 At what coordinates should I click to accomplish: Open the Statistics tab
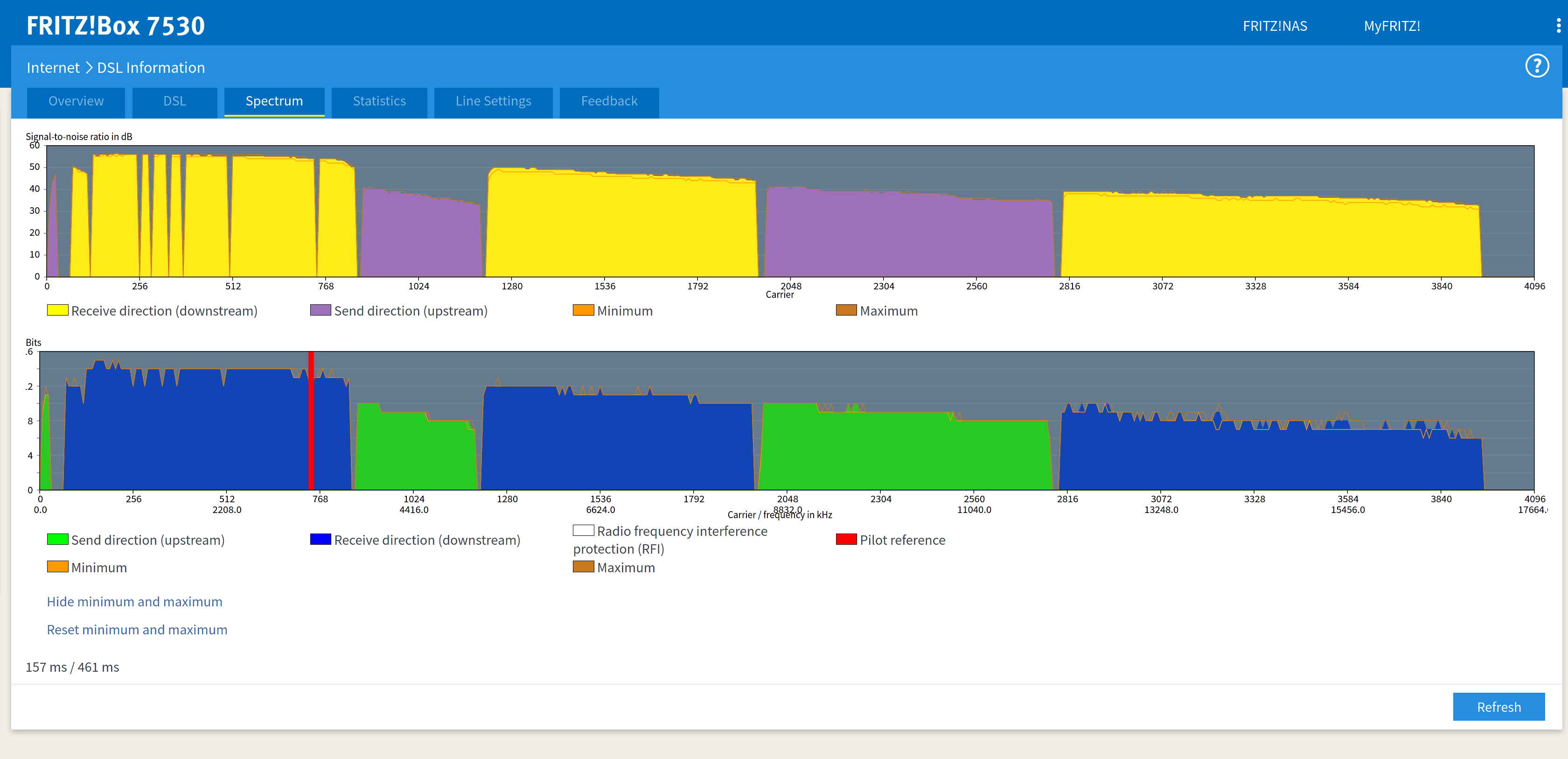[379, 101]
